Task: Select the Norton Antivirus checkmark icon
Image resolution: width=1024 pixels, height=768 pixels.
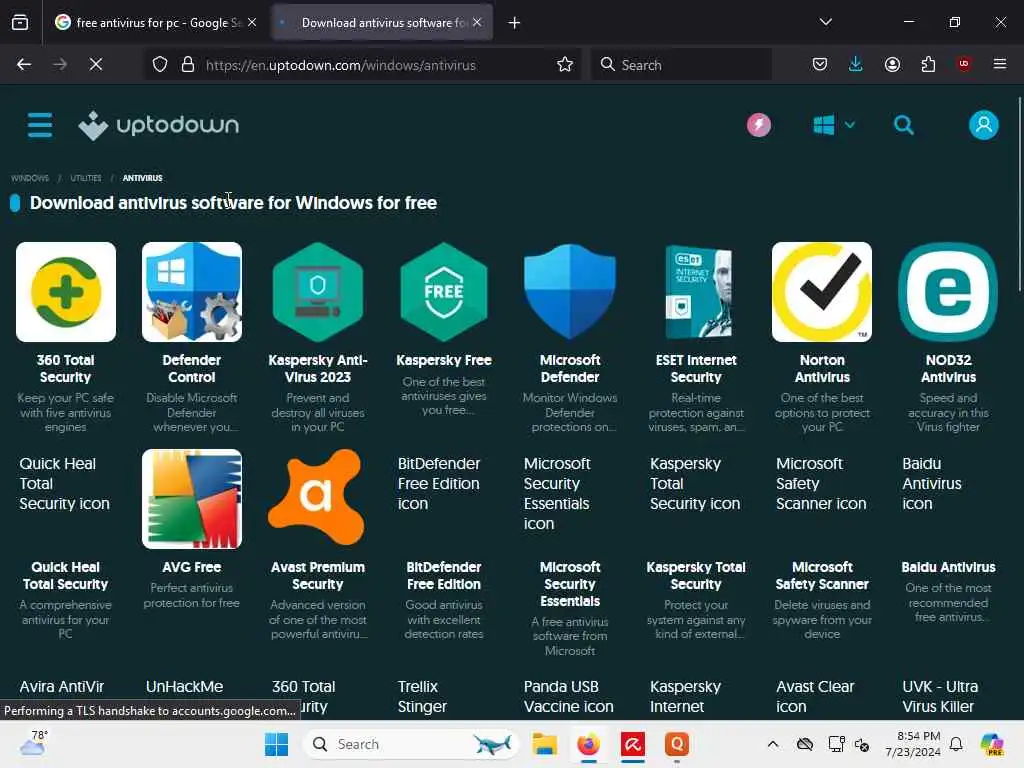Action: click(822, 292)
